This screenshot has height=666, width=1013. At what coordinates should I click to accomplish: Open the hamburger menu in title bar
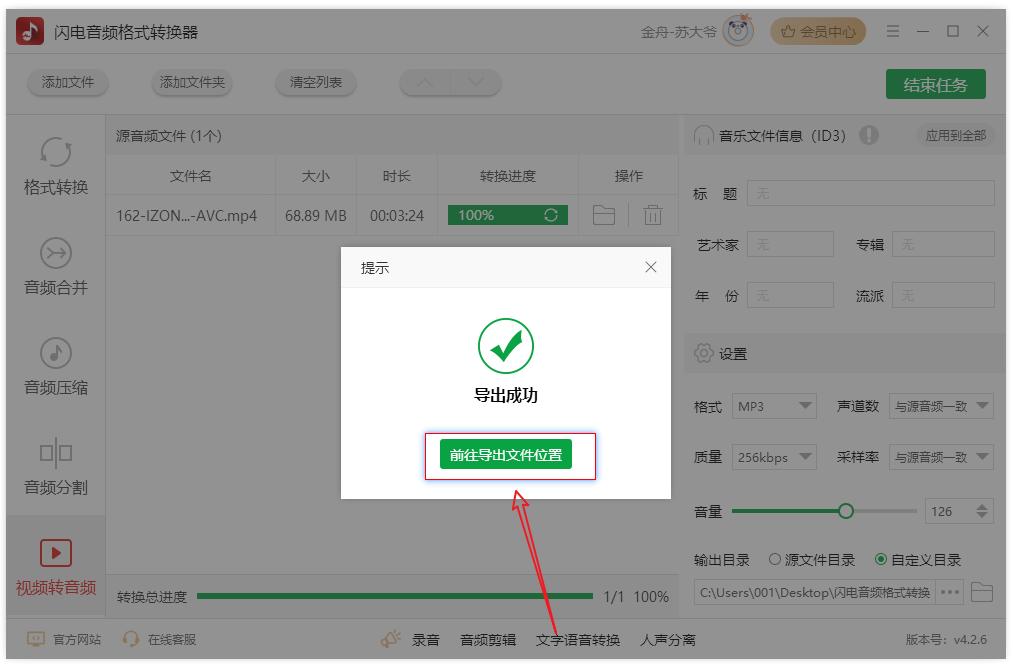pos(893,32)
